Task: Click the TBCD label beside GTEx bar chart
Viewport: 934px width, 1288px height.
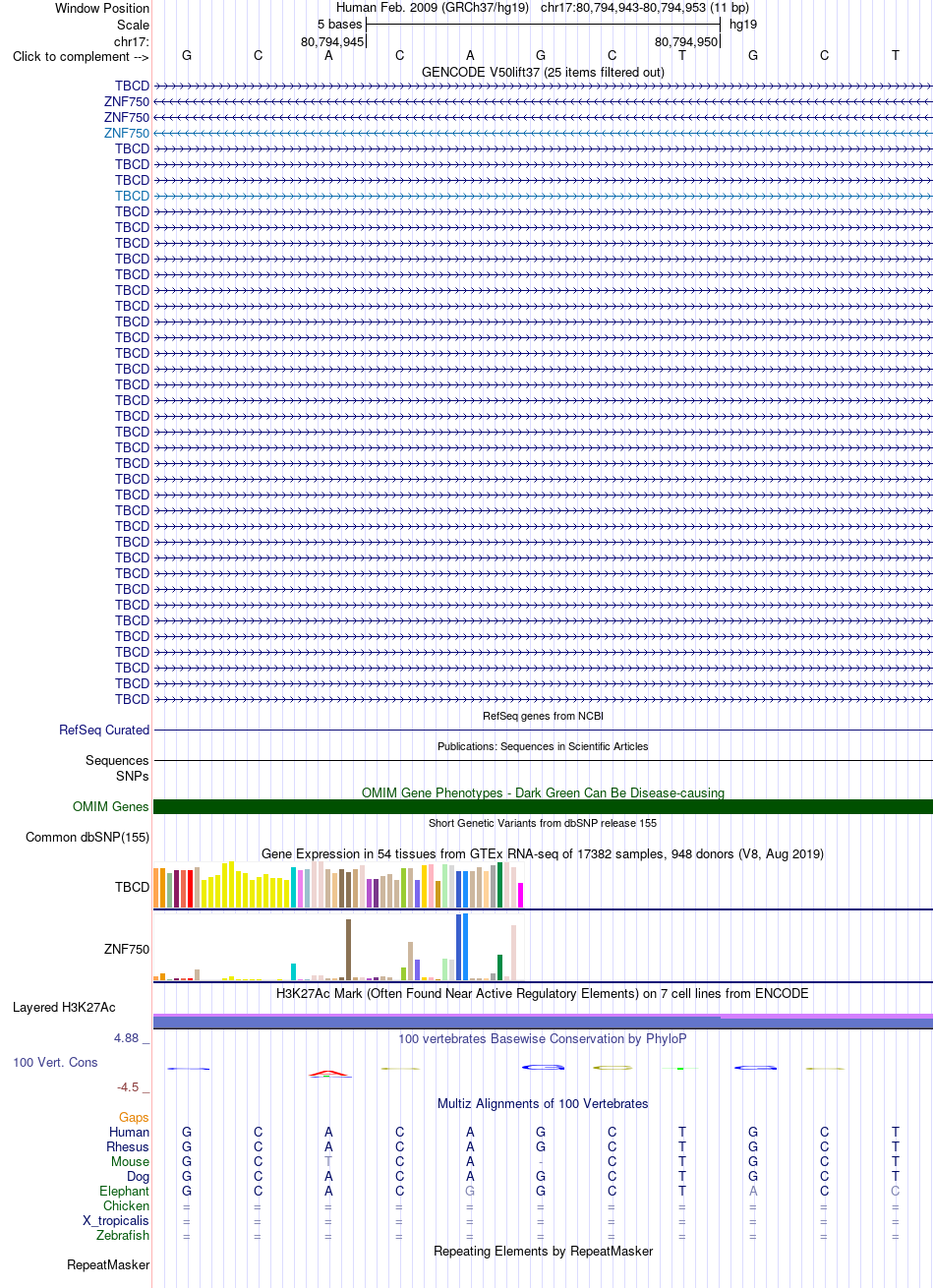Action: point(132,887)
